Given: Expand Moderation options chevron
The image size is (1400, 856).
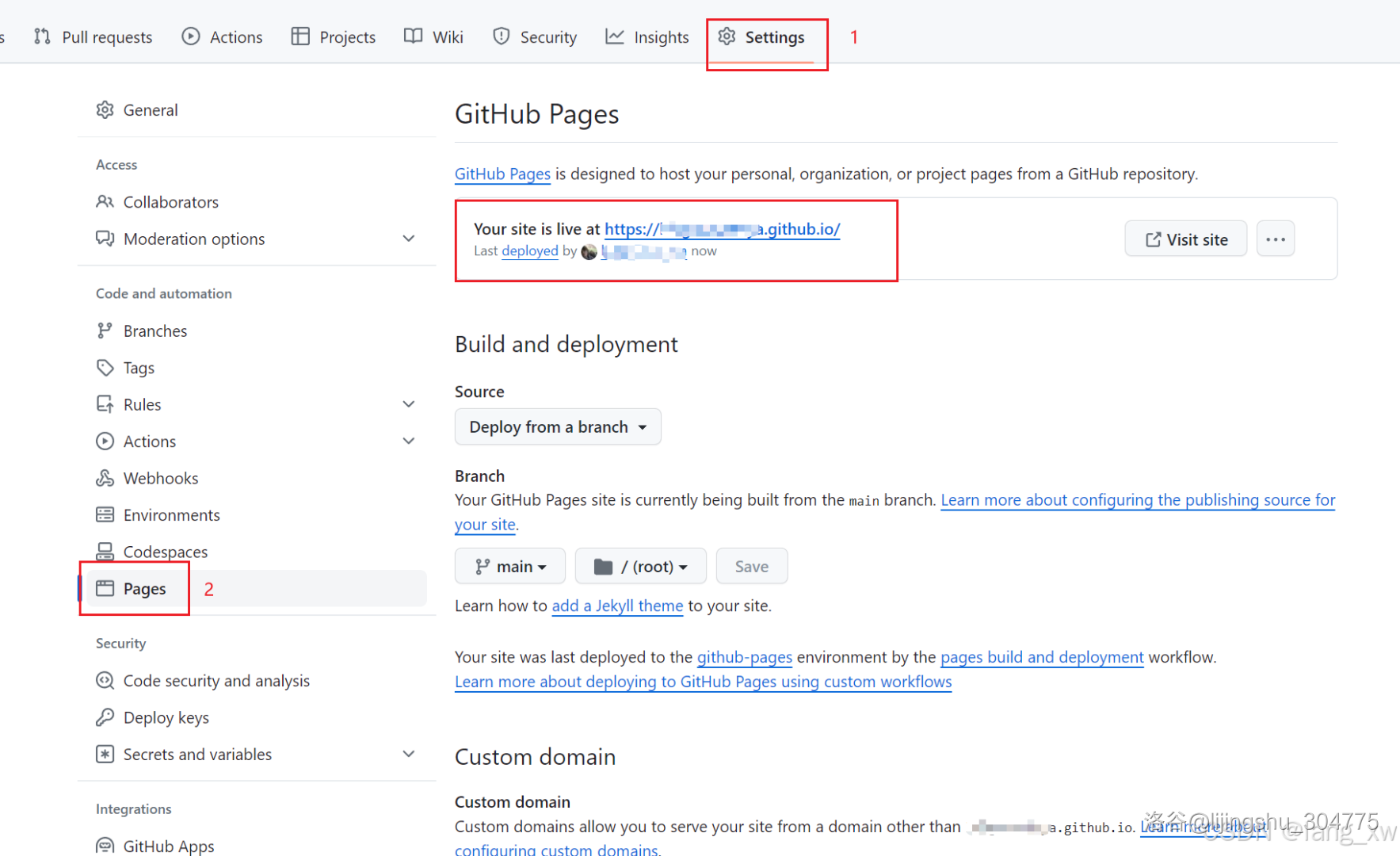Looking at the screenshot, I should 409,239.
